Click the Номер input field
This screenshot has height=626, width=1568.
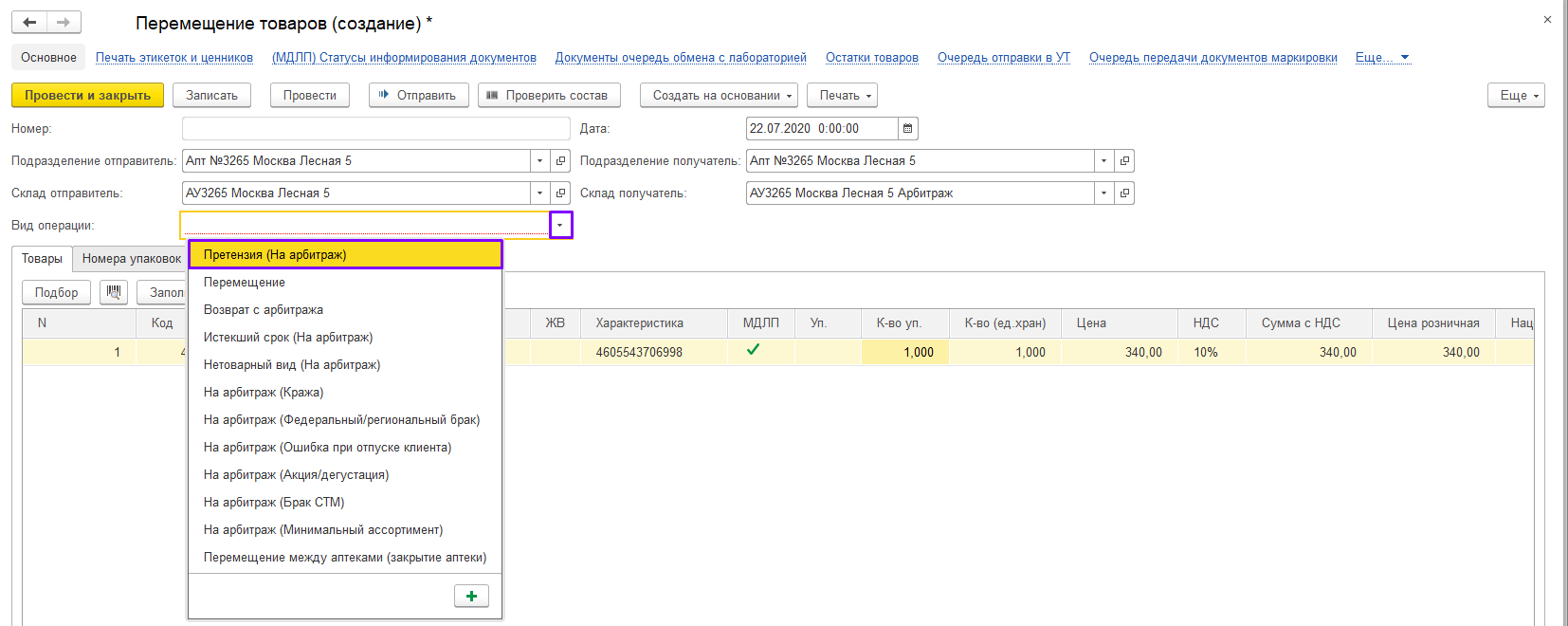click(375, 129)
